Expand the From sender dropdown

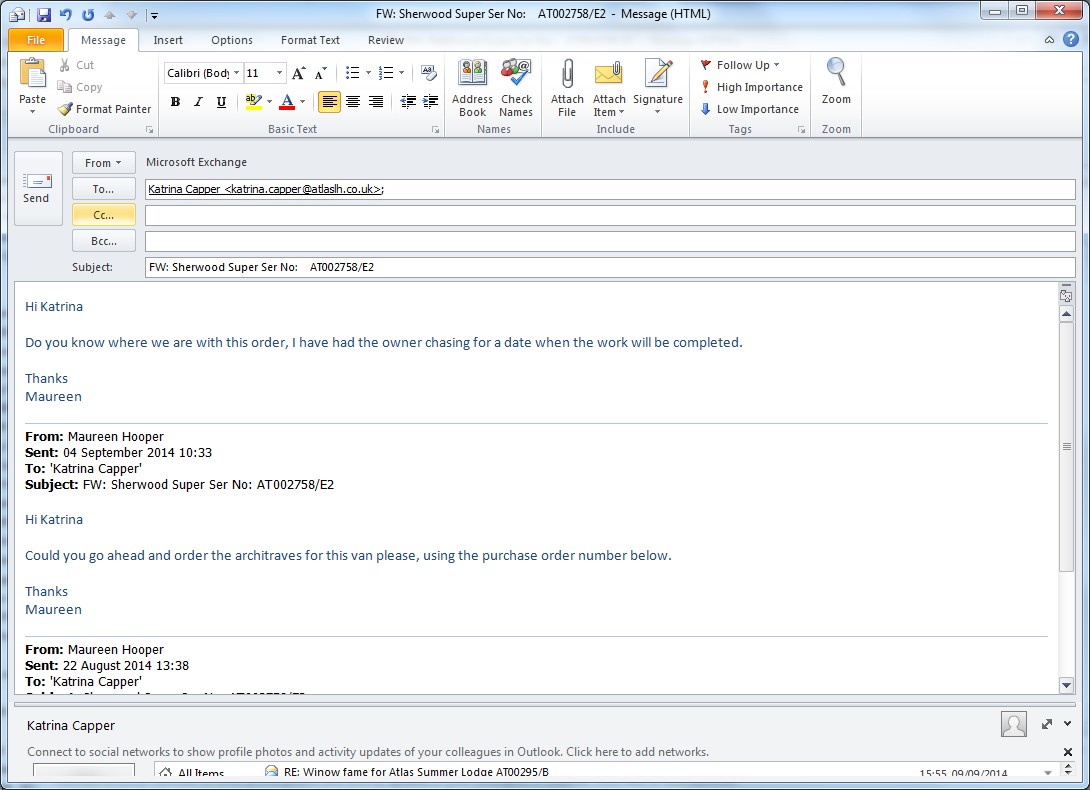click(103, 163)
